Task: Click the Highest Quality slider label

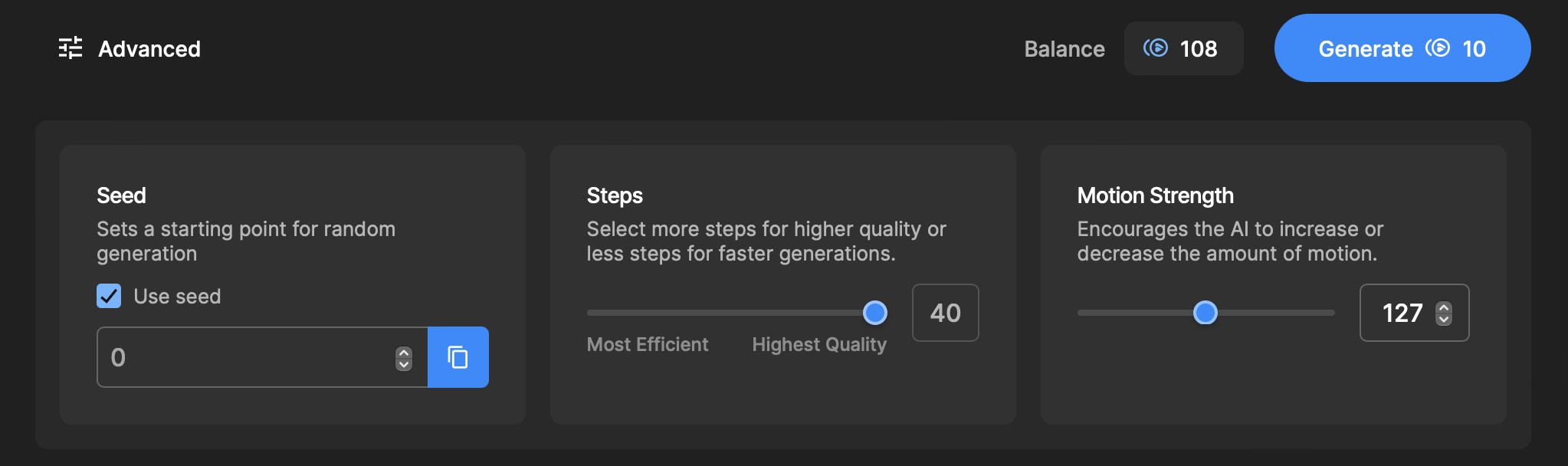Action: 819,345
